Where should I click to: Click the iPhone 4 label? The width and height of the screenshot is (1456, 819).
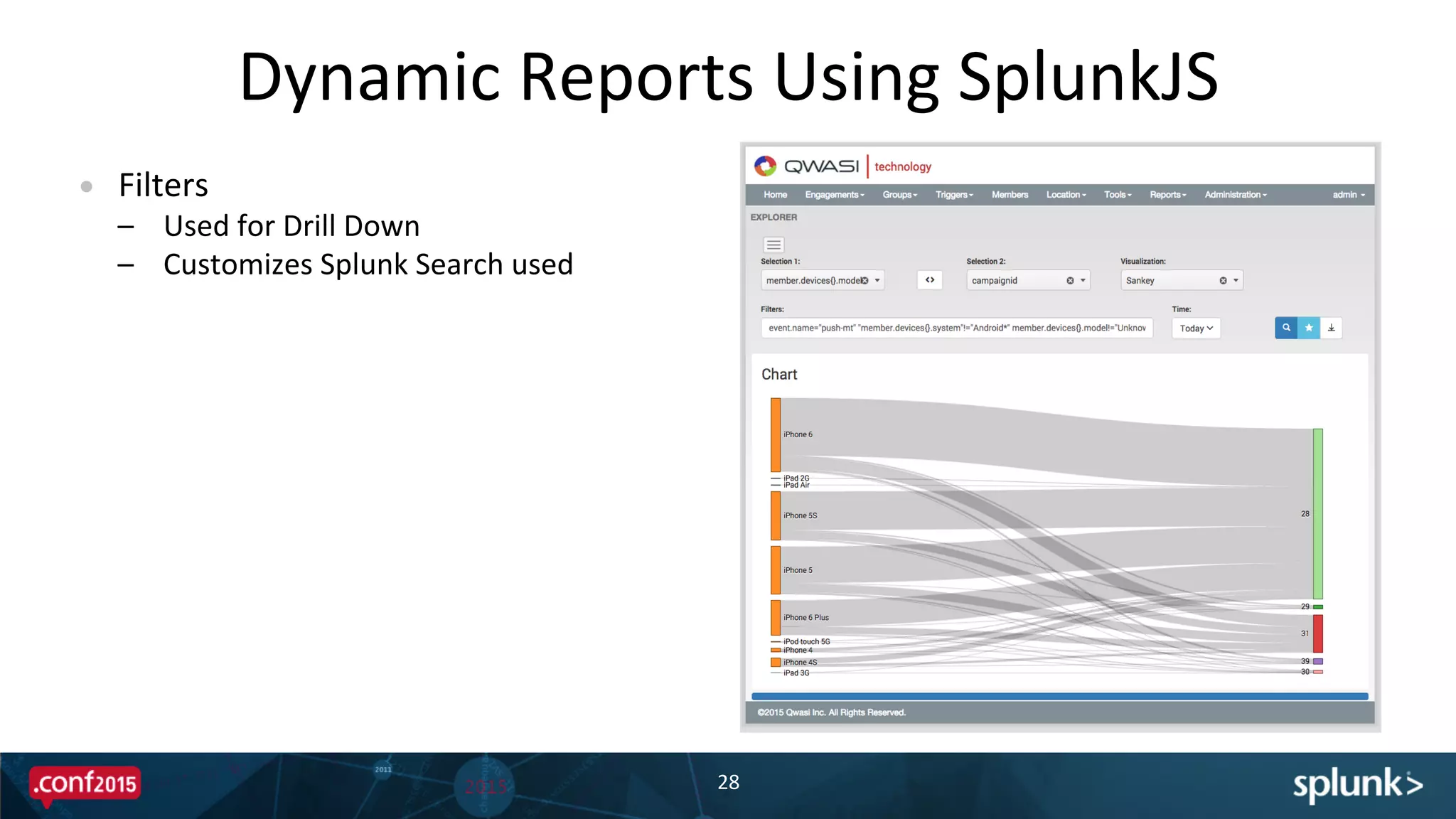798,650
